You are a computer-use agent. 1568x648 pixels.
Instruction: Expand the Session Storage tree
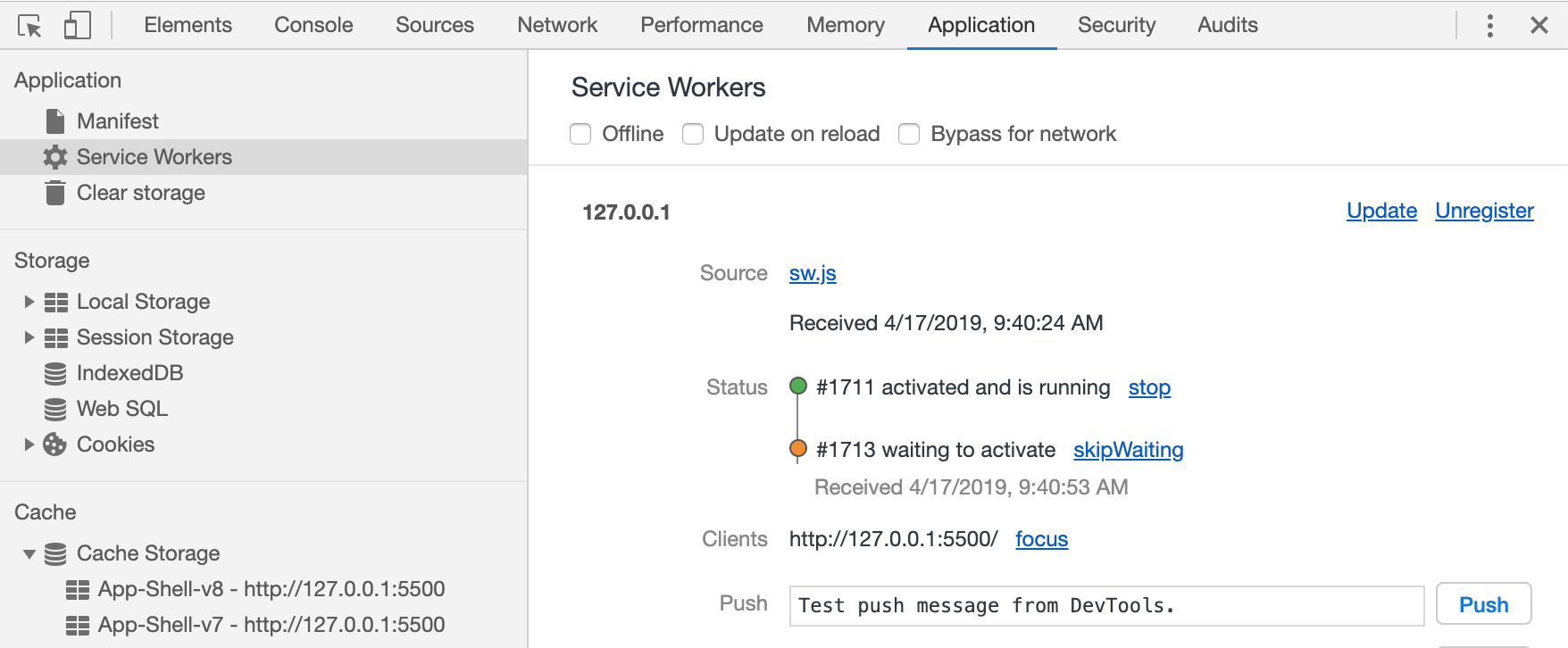(x=29, y=337)
